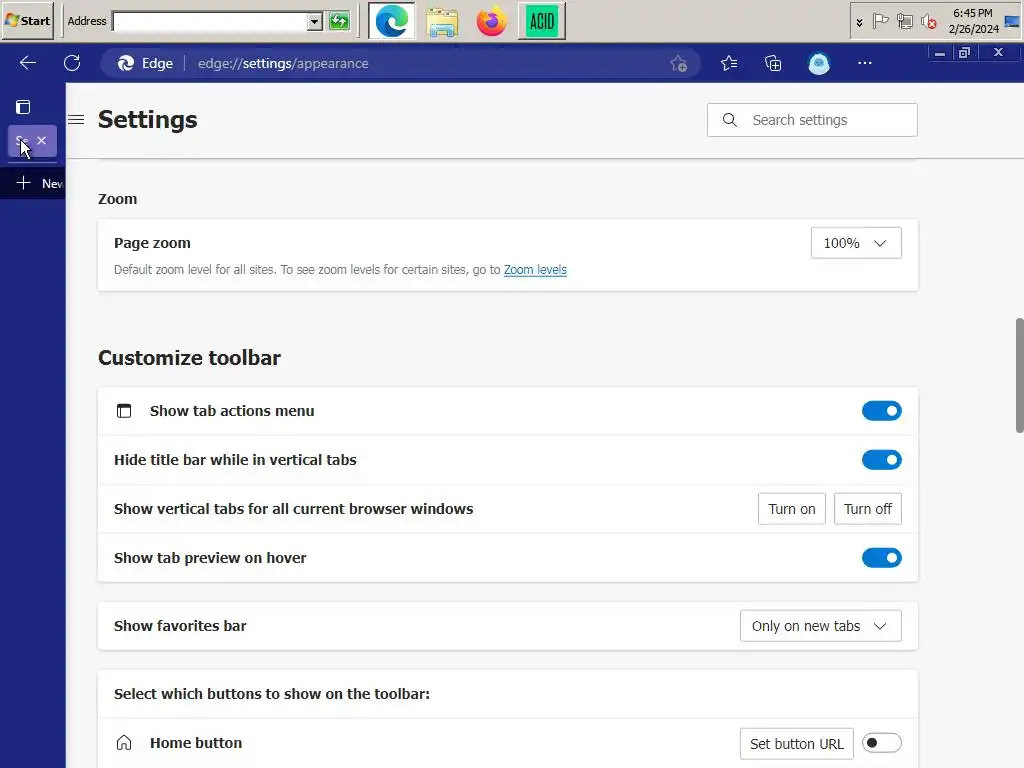The width and height of the screenshot is (1024, 768).
Task: Click the Zoom section heading
Action: click(118, 199)
